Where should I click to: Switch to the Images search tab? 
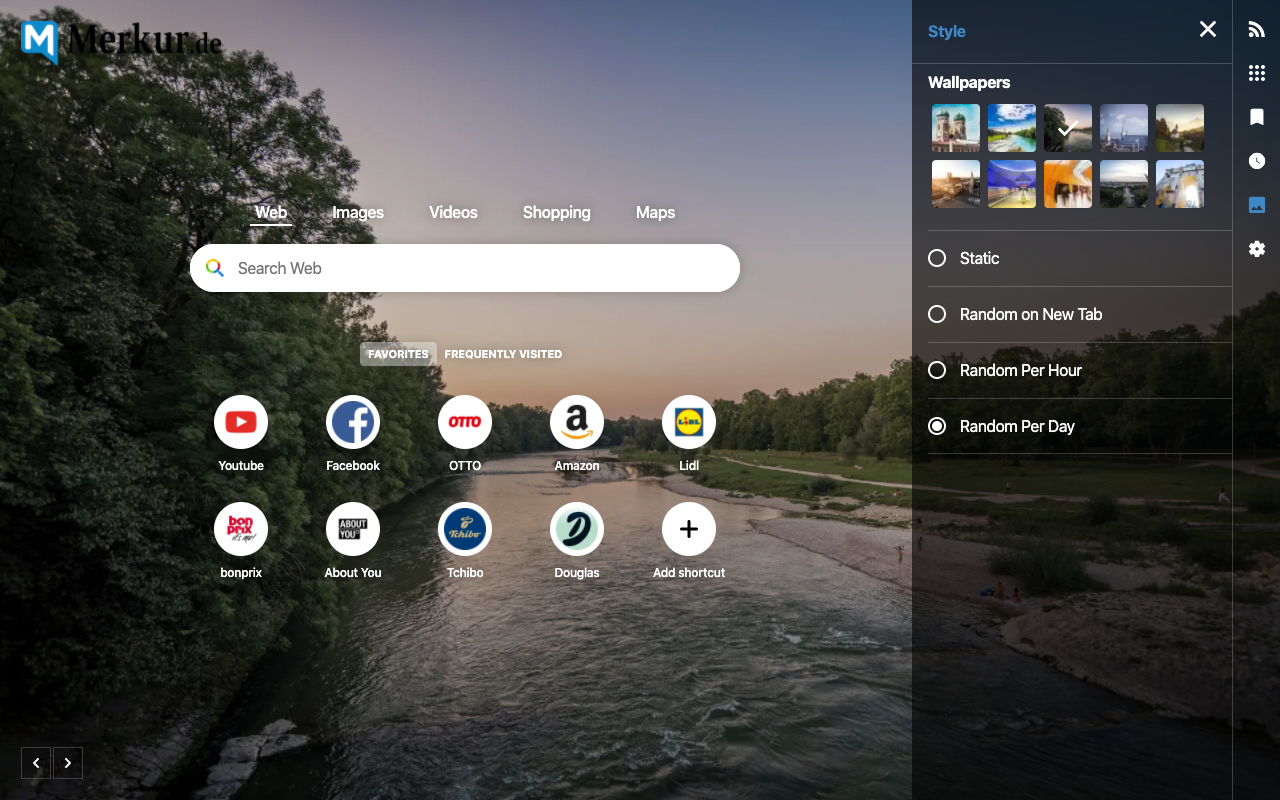(x=358, y=212)
